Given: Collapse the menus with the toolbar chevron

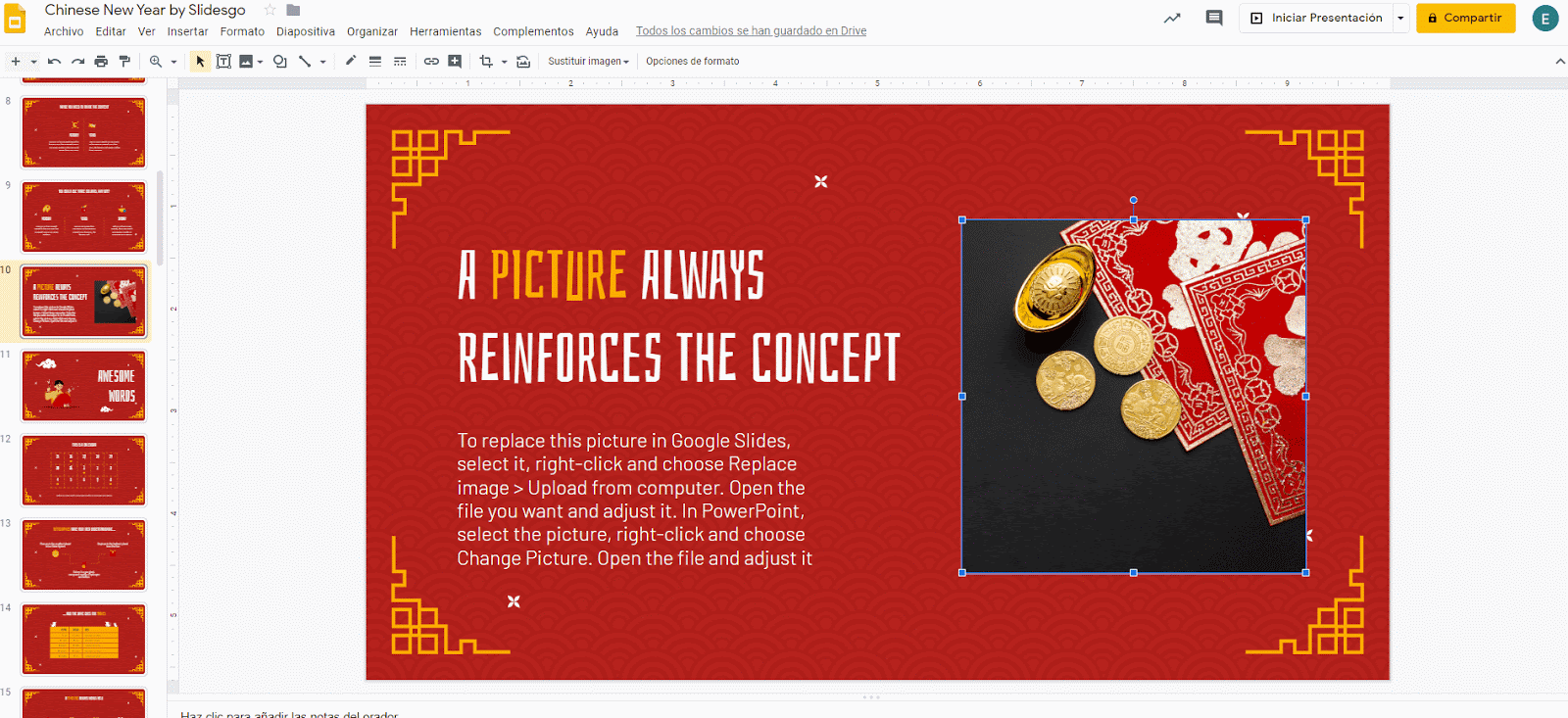Looking at the screenshot, I should 1560,61.
